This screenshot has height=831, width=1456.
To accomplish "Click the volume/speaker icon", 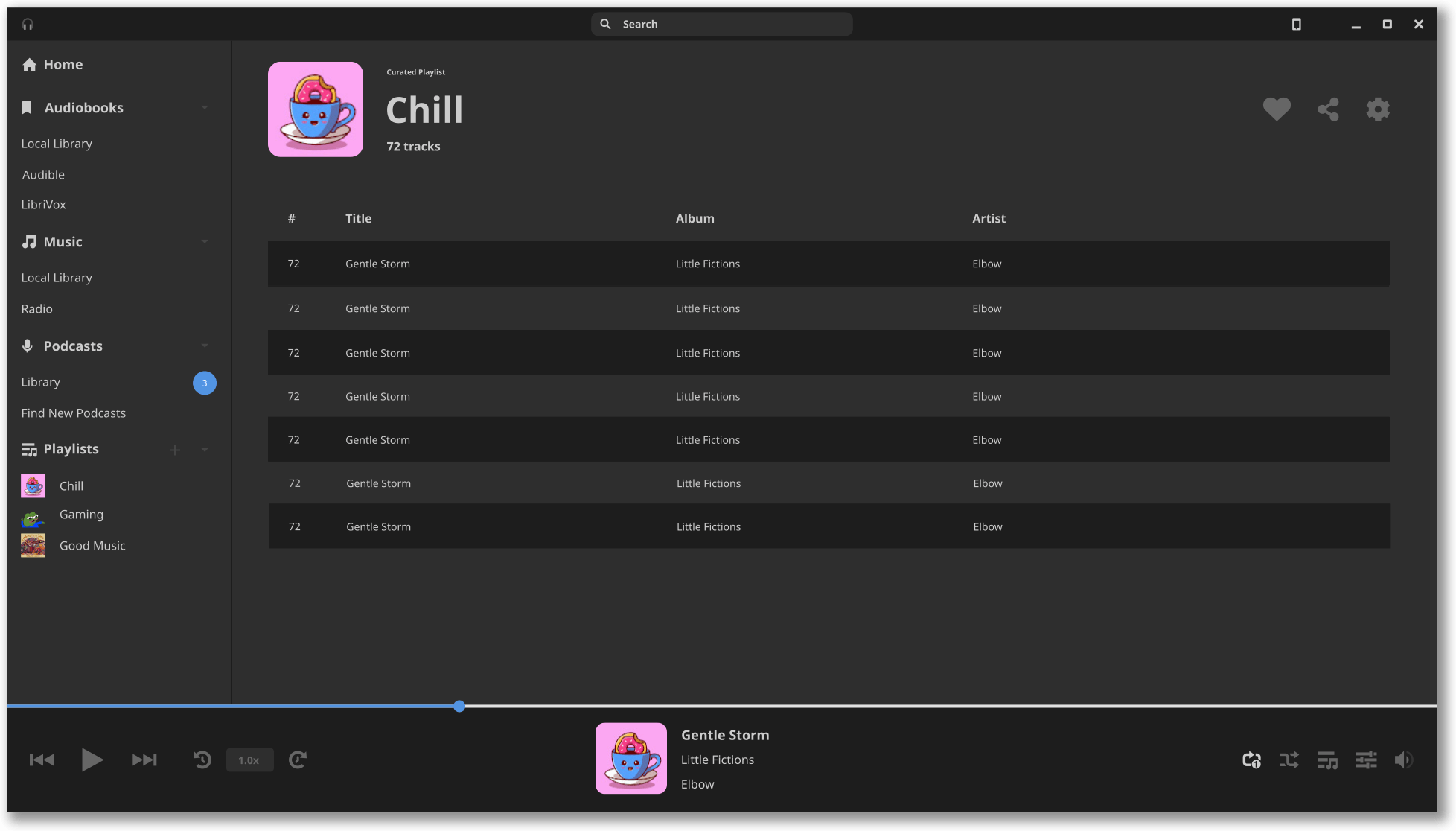I will [x=1404, y=760].
